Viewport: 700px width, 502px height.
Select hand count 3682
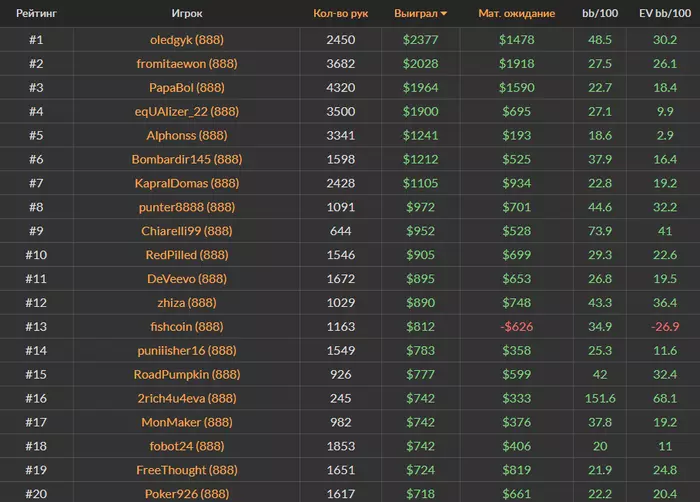click(341, 63)
